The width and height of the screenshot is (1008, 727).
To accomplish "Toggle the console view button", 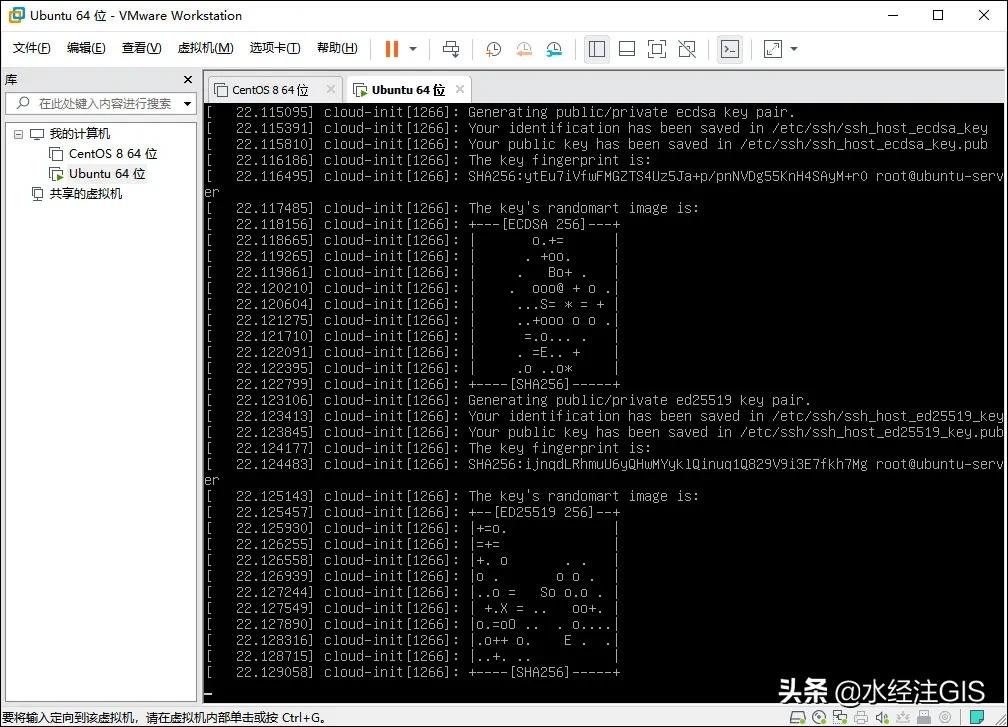I will pos(731,48).
